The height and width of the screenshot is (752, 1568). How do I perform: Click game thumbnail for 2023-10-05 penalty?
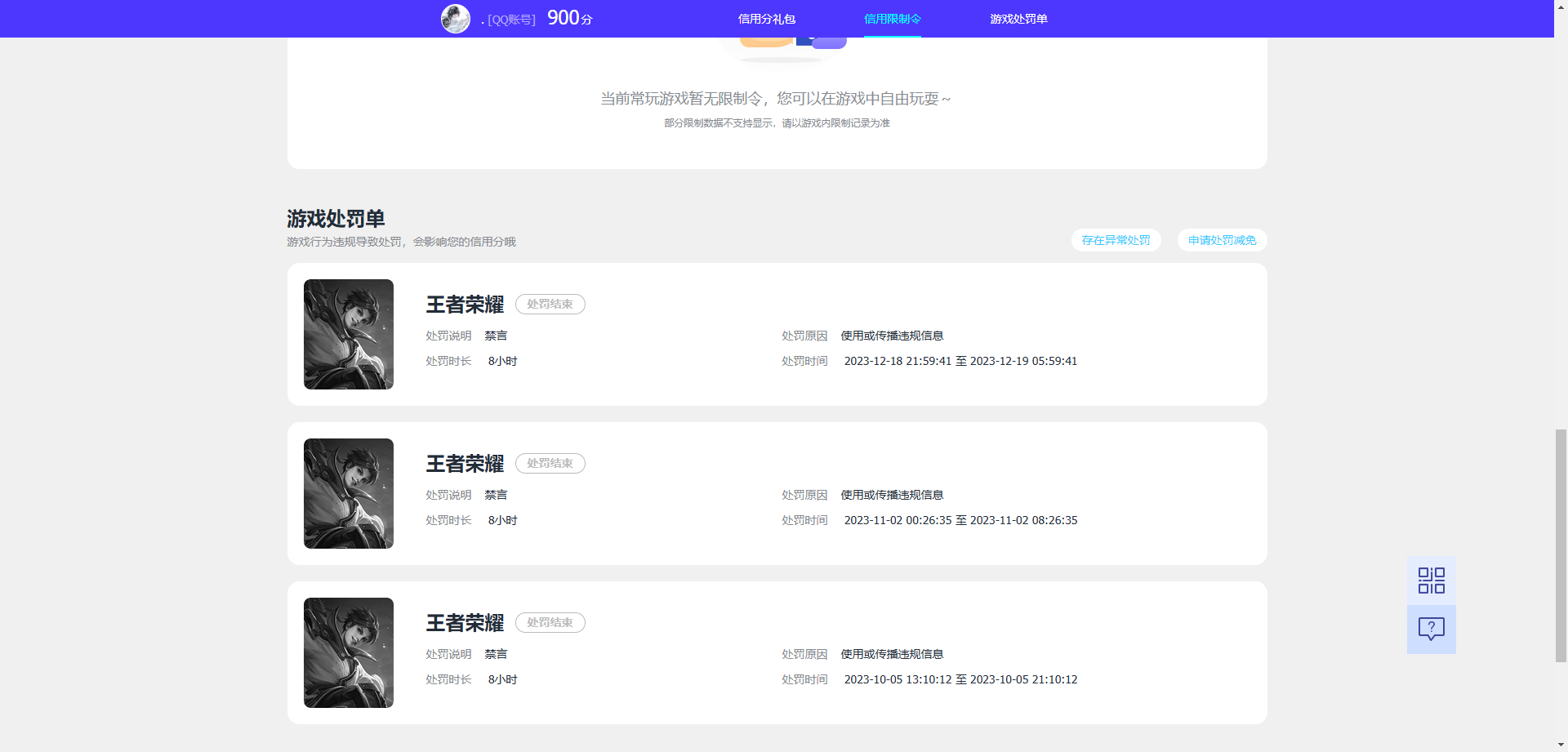point(349,652)
